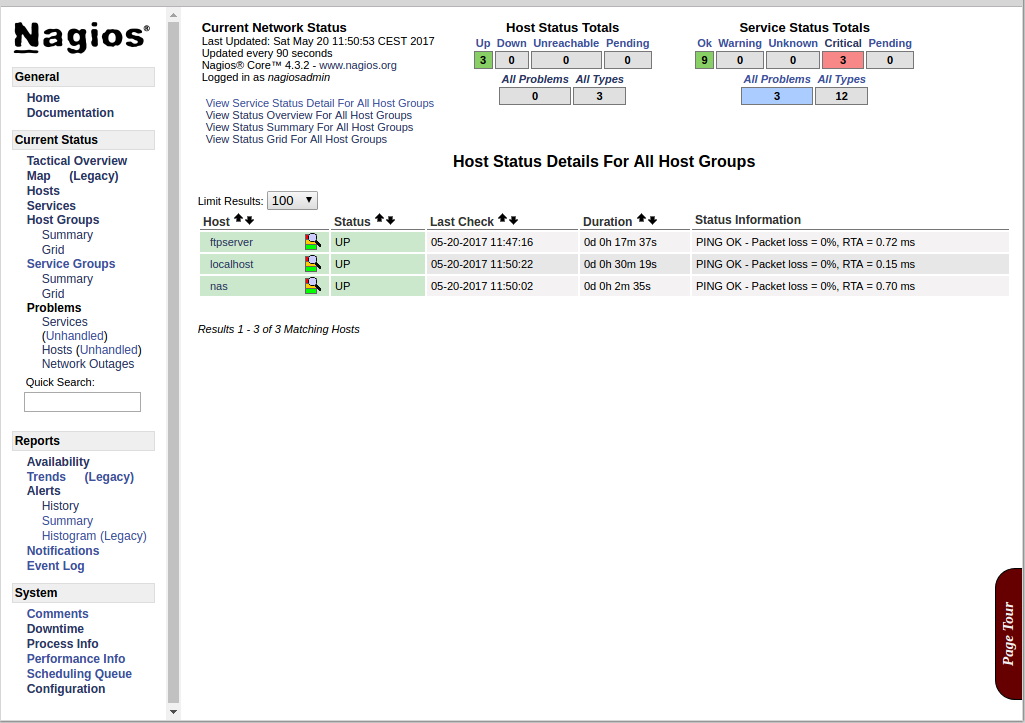Open Downtime under System
1025x723 pixels.
[56, 629]
